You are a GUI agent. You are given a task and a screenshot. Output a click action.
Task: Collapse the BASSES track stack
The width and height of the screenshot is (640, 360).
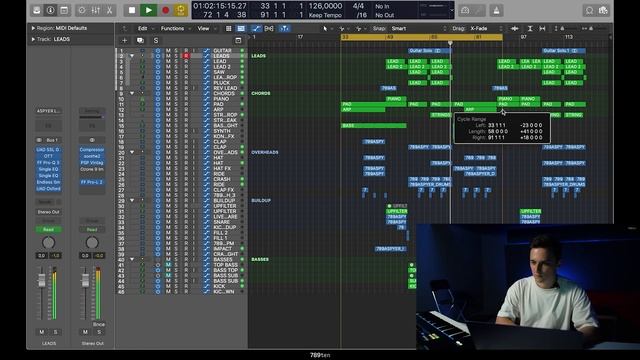coord(132,259)
